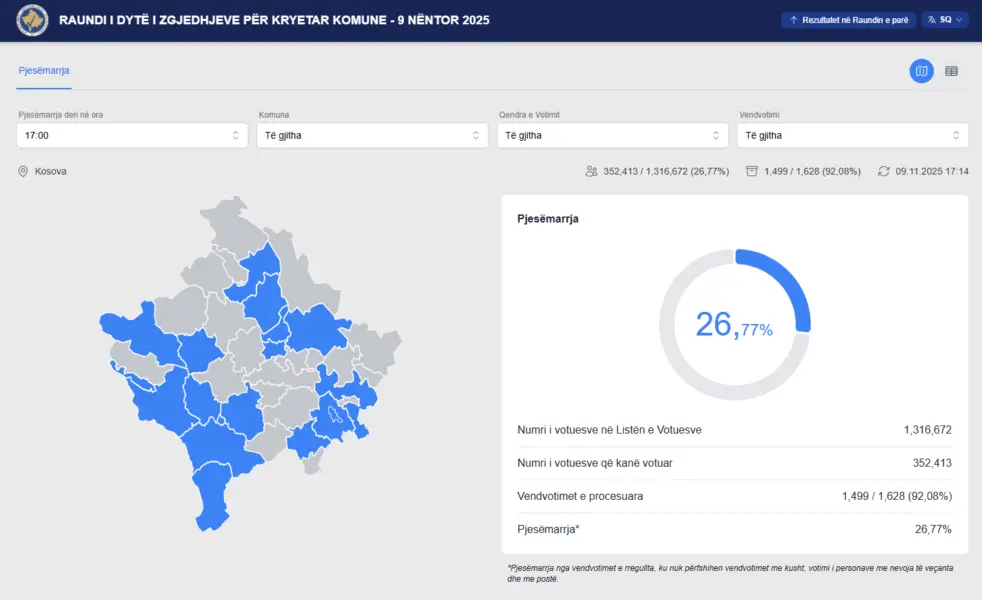Click the refresh icon beside the timestamp
Screen dimensions: 982x600
pyautogui.click(x=883, y=172)
